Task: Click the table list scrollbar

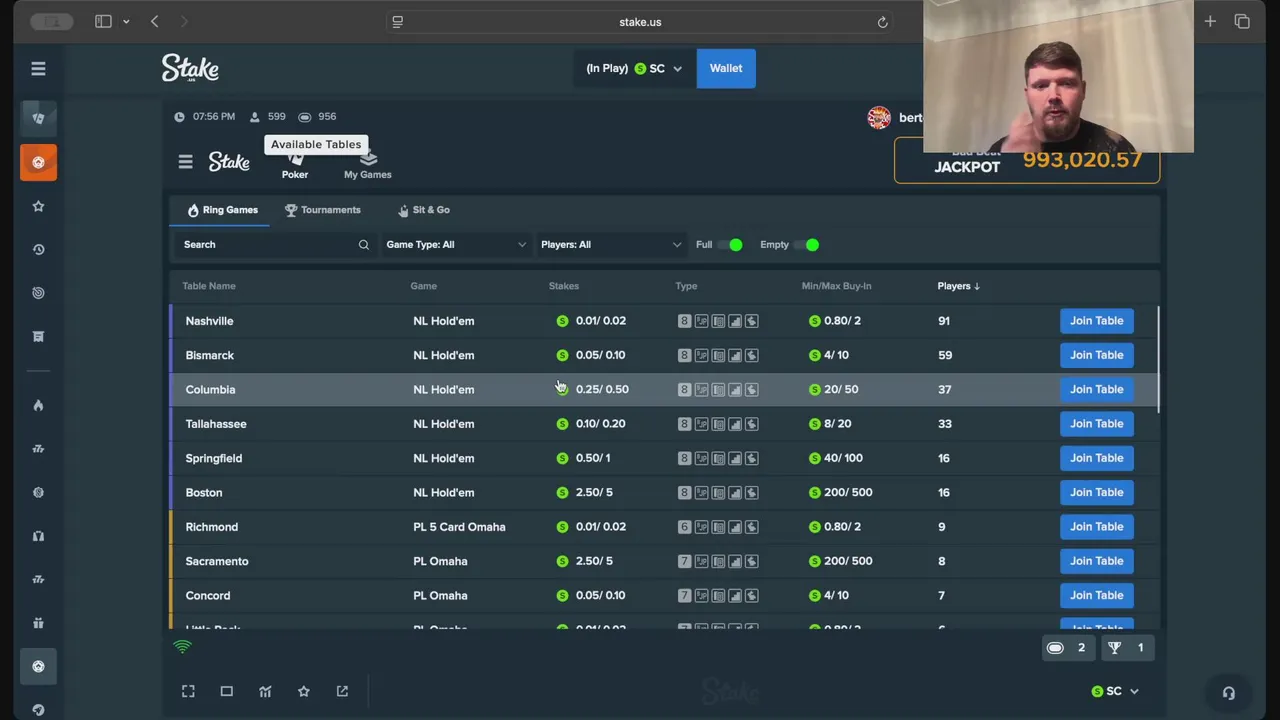Action: (x=1157, y=358)
